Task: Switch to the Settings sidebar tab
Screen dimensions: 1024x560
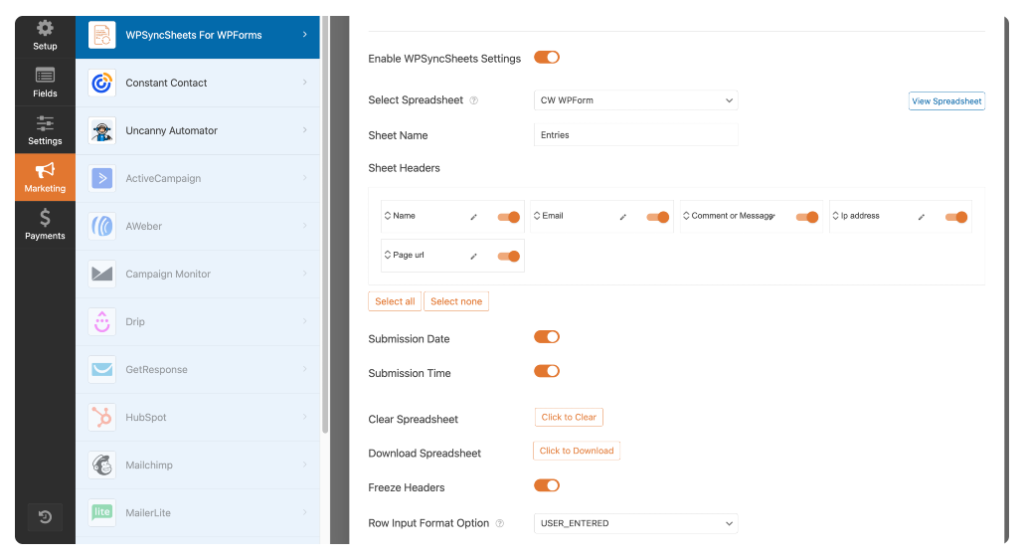Action: coord(45,131)
